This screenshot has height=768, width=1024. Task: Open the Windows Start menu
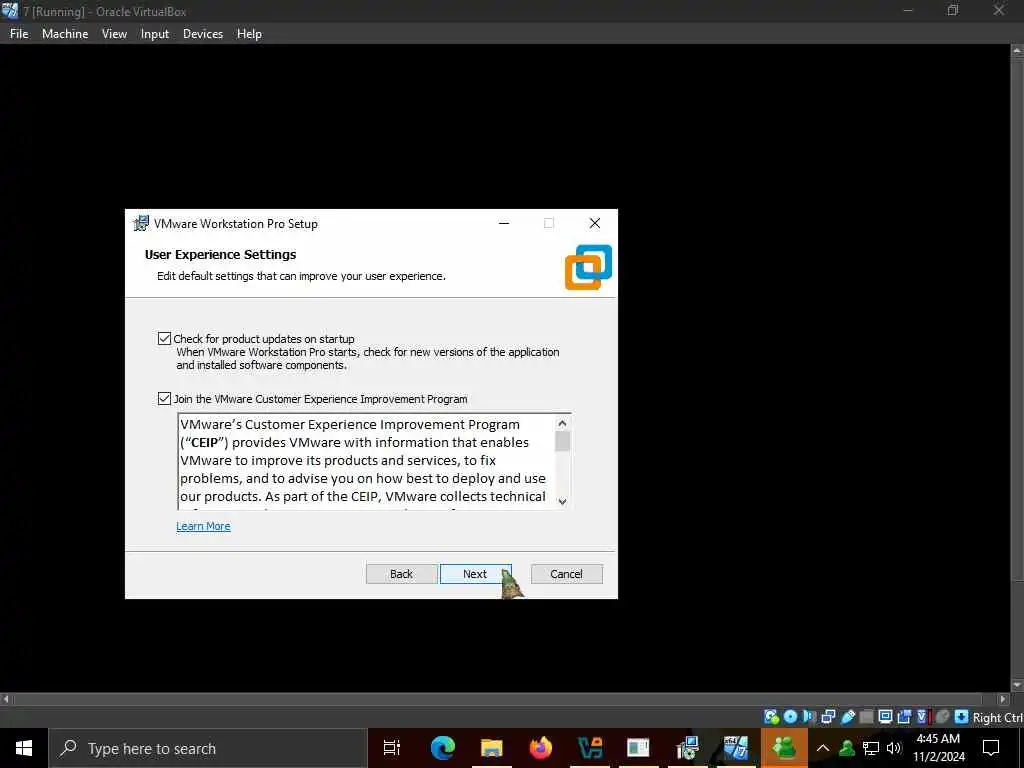pos(24,748)
